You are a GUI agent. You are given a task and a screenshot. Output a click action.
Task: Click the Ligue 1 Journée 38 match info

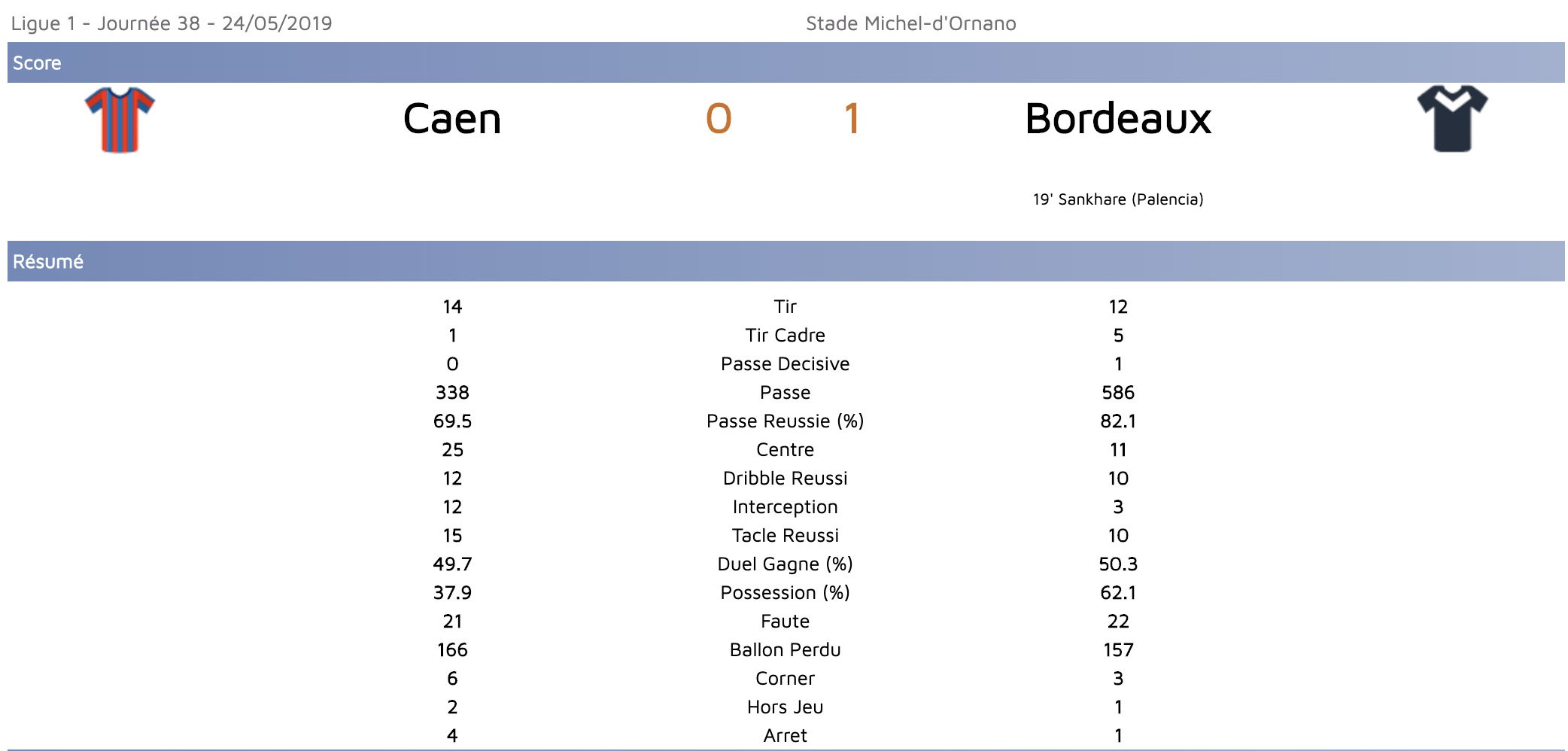[x=172, y=23]
